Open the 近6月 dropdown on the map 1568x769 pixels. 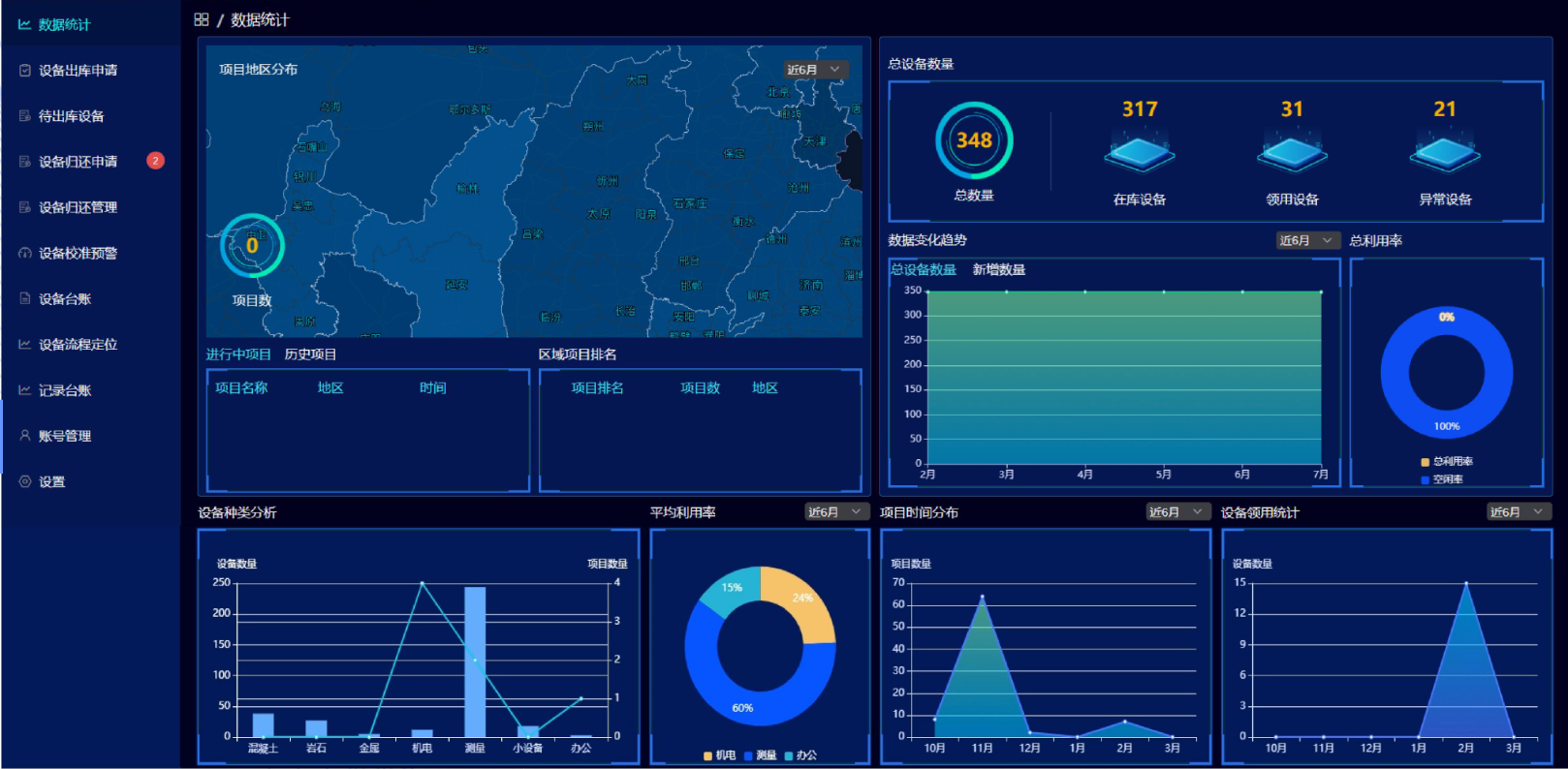815,70
